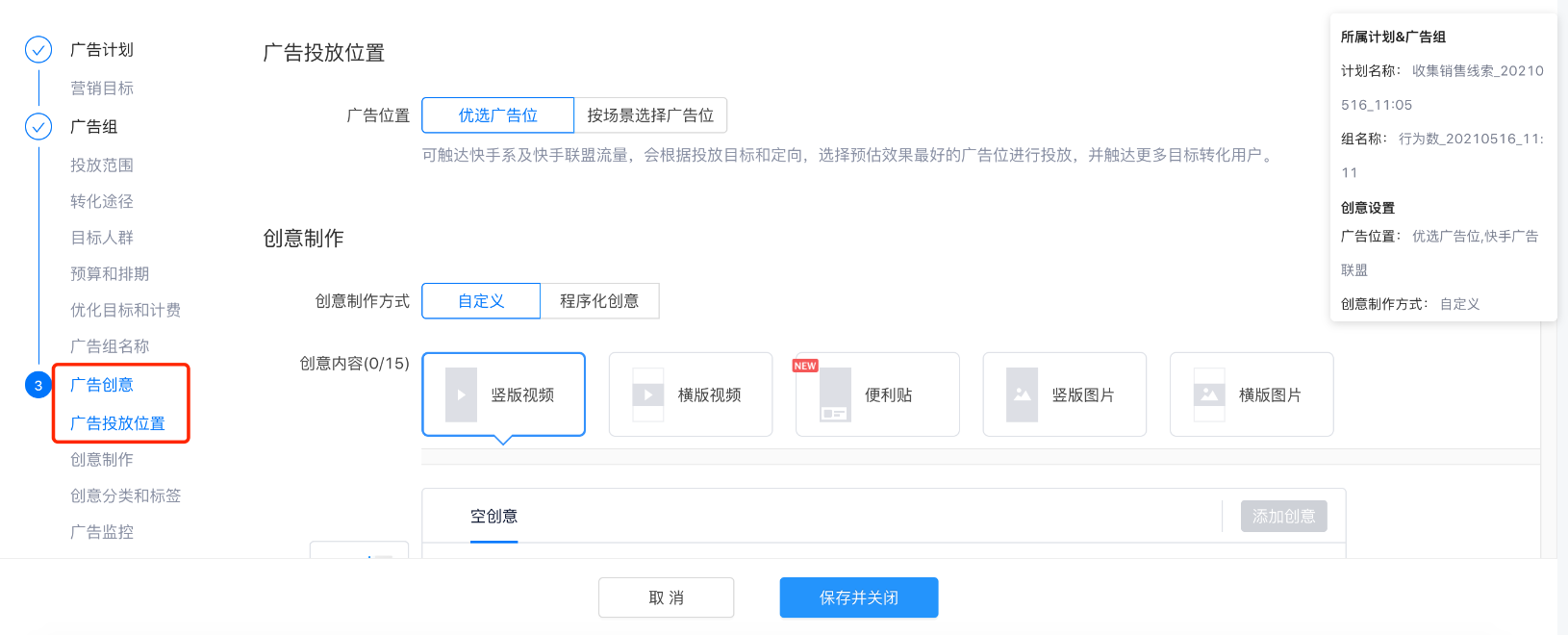Click the 竖版图片 image icon
Screen dimensions: 1568x635
pos(1022,394)
